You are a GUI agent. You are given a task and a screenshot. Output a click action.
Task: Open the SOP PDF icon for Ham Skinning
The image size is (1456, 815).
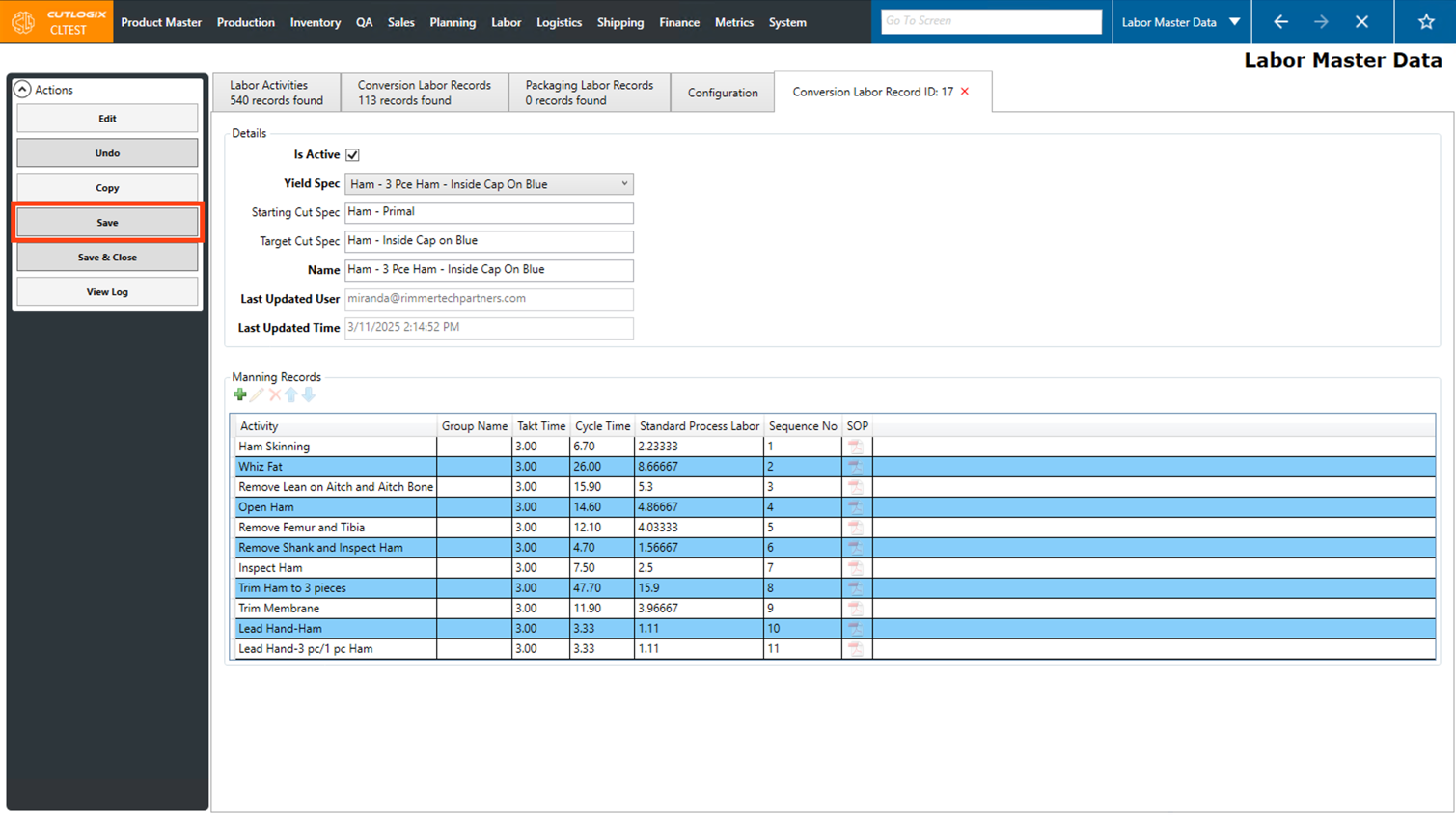click(x=856, y=447)
